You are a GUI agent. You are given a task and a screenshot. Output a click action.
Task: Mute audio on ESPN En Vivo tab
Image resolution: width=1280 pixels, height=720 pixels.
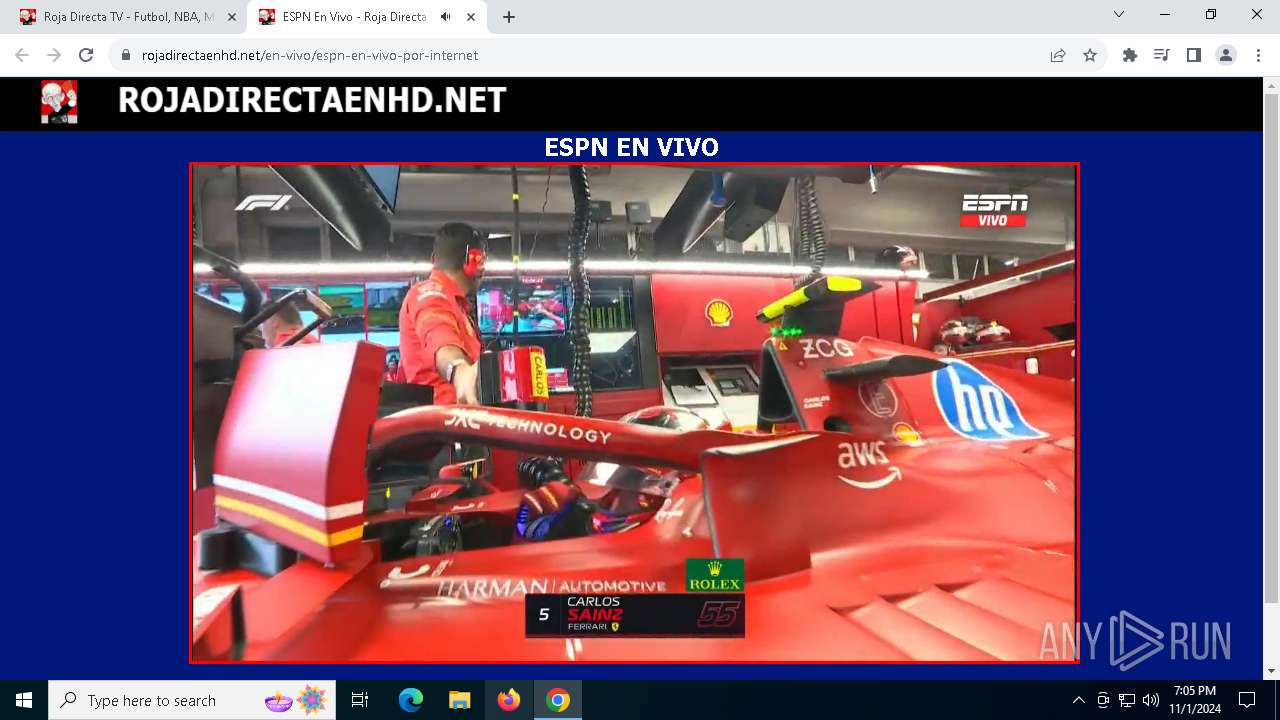pyautogui.click(x=445, y=17)
